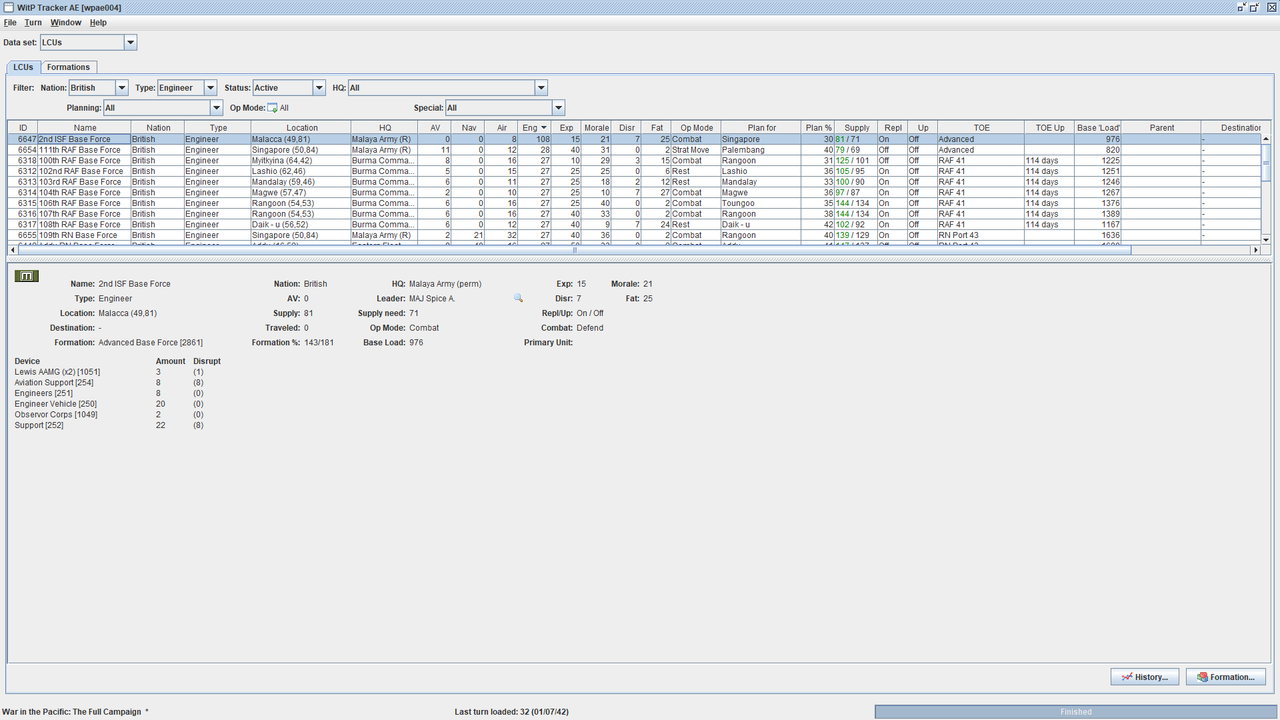Screen dimensions: 1280x720
Task: Click the Op Mode column header
Action: 696,128
